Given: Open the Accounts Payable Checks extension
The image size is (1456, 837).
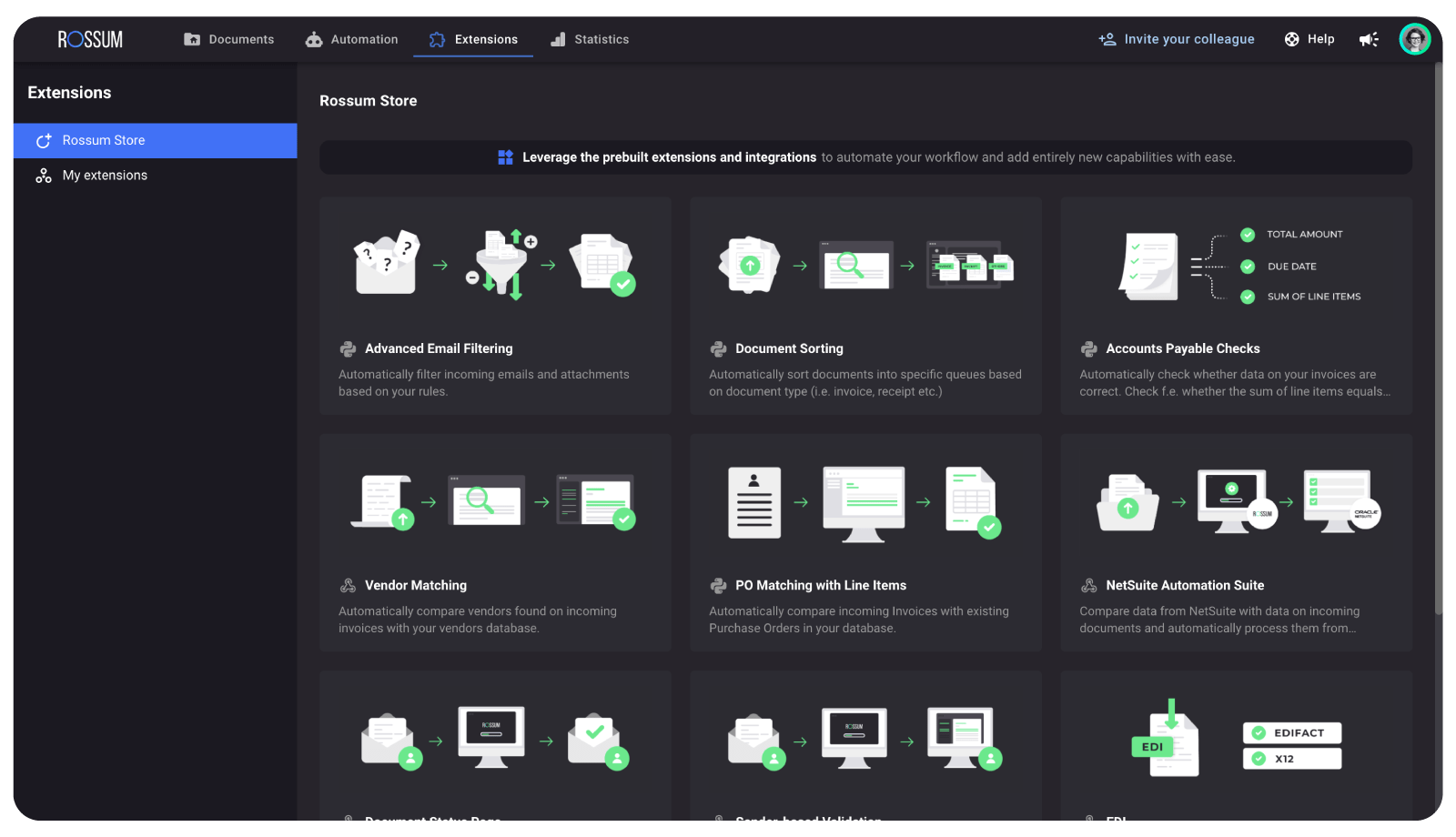Looking at the screenshot, I should (x=1236, y=307).
